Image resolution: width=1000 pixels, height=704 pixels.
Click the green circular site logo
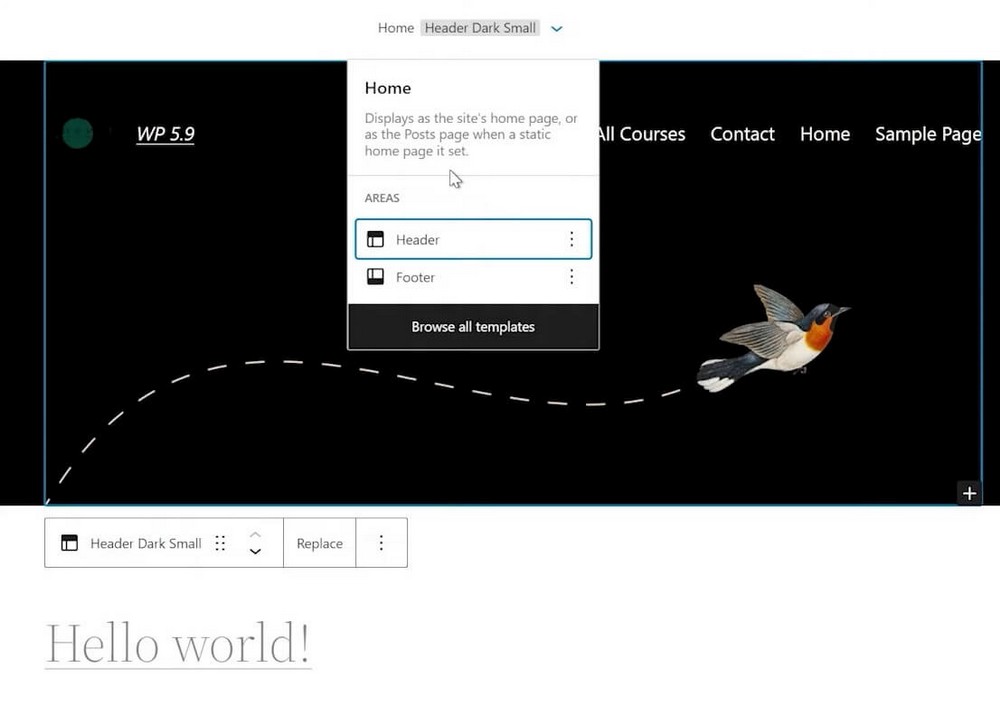[78, 133]
